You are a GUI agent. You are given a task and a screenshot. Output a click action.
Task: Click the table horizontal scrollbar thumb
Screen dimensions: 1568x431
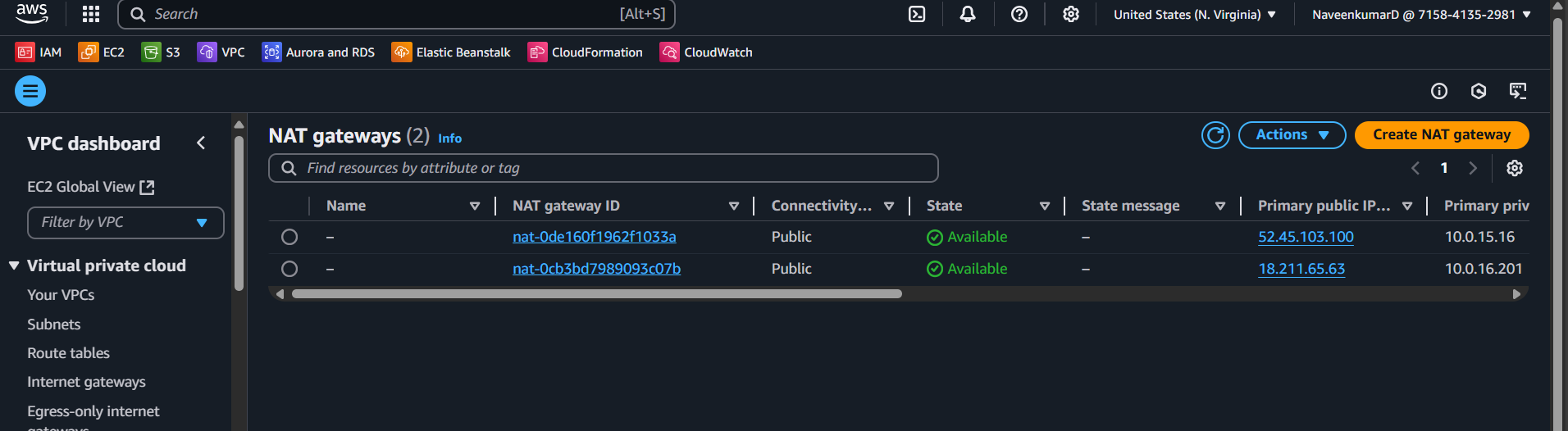[596, 294]
